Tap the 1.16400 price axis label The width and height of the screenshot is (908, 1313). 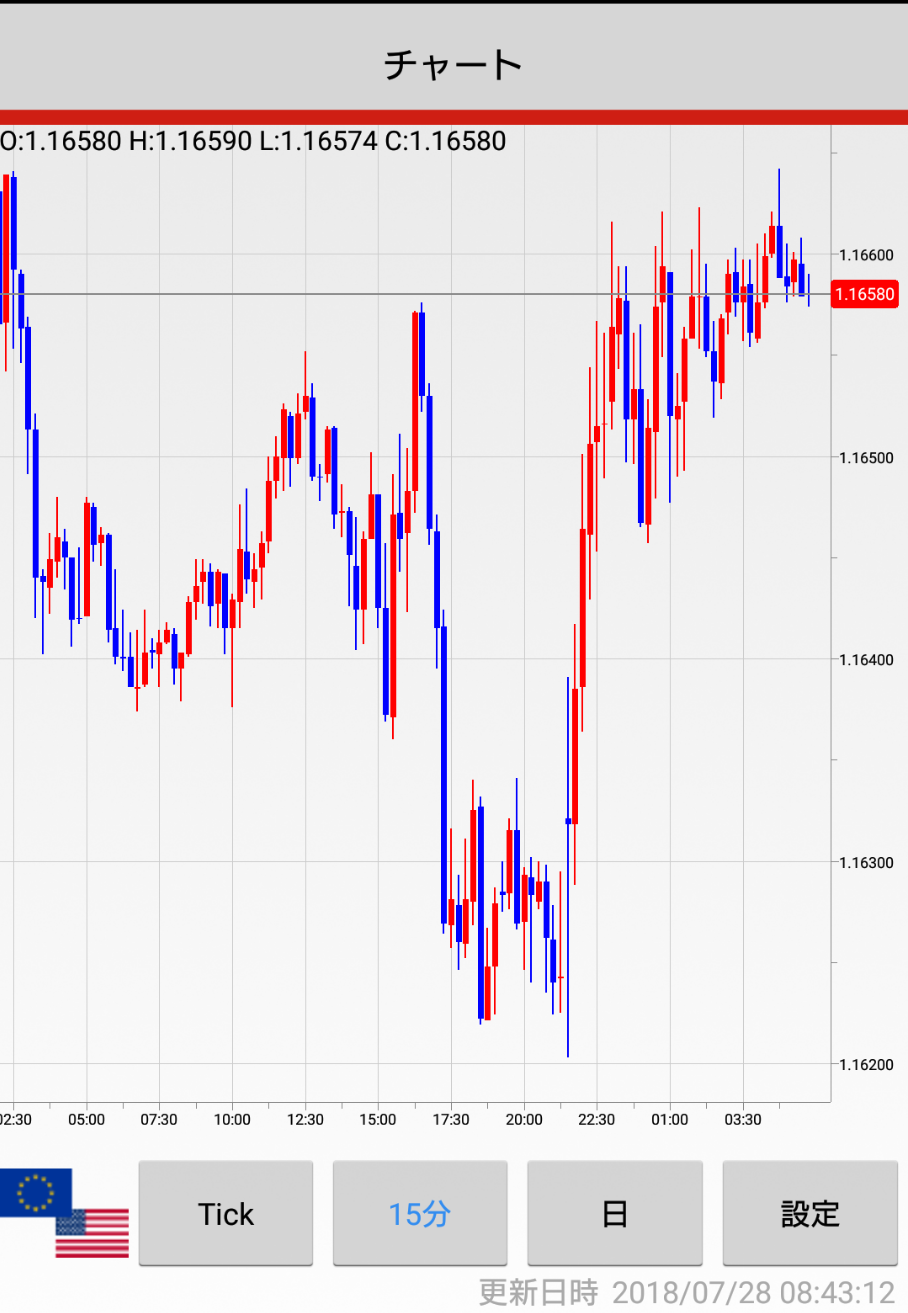(867, 660)
